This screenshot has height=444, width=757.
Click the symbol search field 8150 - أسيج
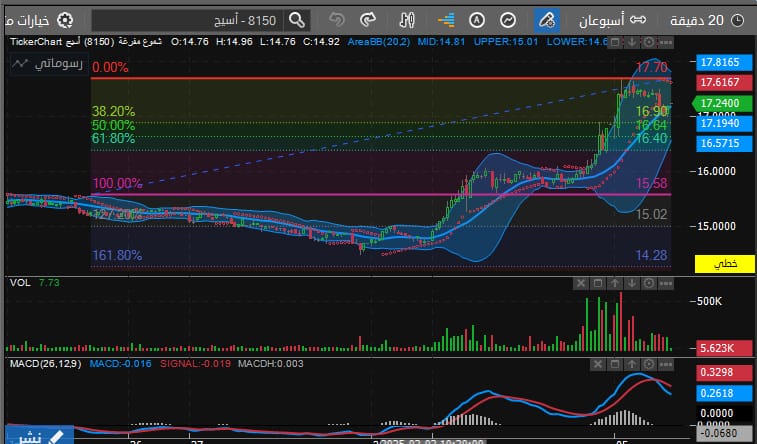pos(188,19)
